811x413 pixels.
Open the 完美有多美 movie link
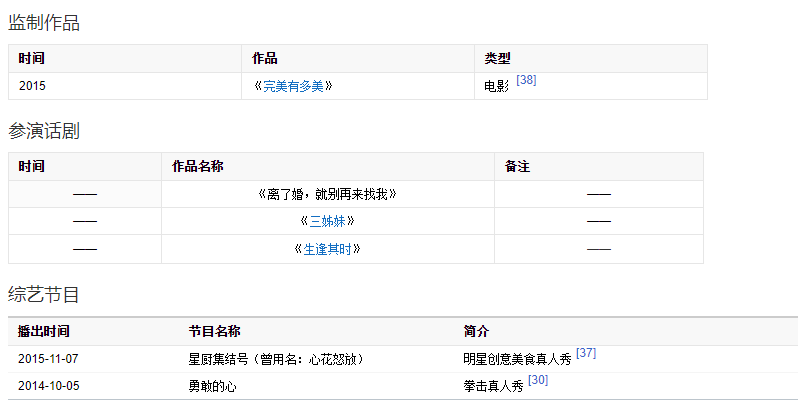click(293, 87)
